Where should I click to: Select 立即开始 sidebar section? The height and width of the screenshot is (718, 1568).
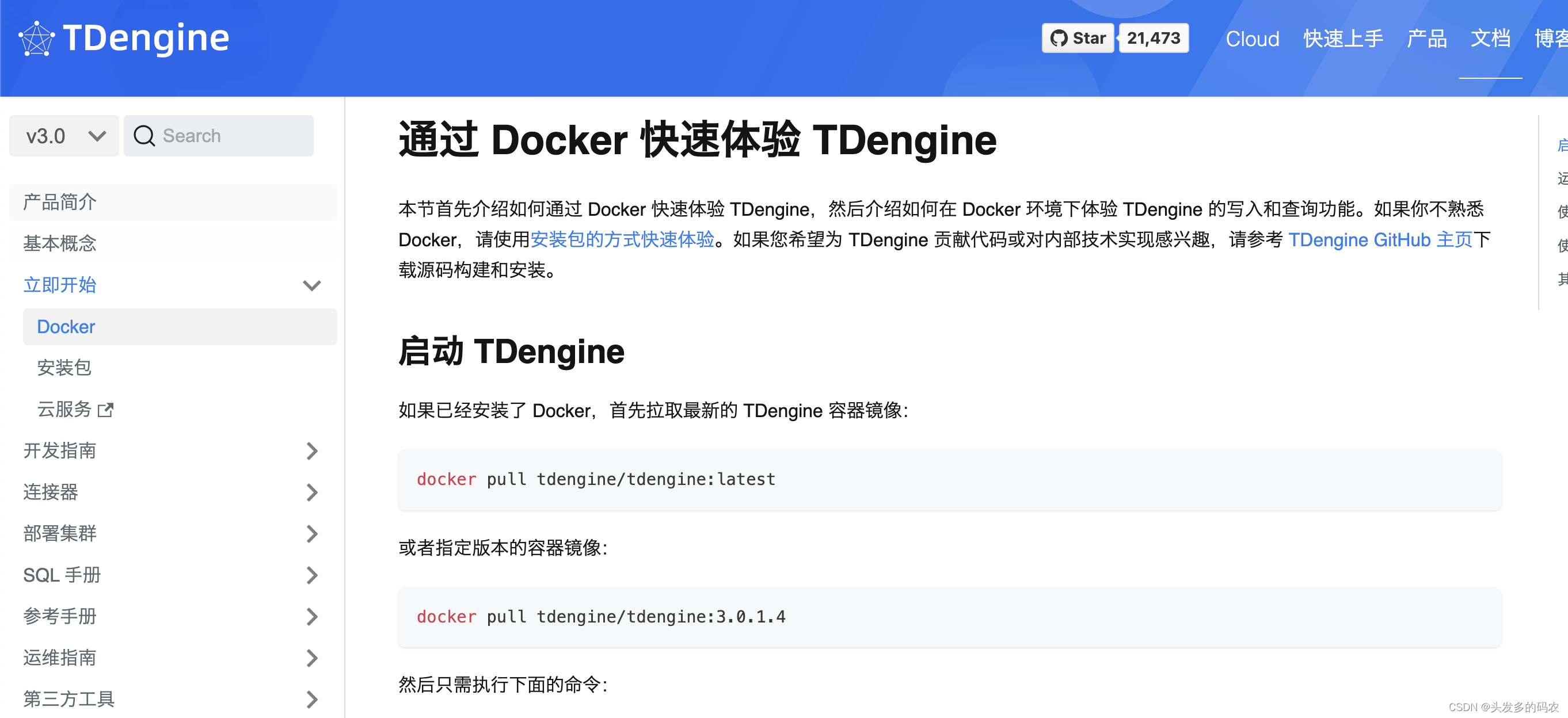tap(60, 285)
